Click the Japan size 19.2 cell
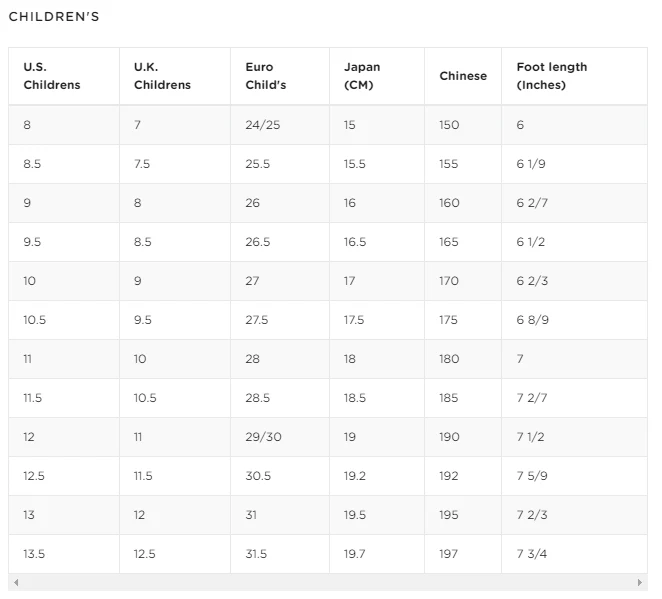The height and width of the screenshot is (599, 662). (x=355, y=476)
